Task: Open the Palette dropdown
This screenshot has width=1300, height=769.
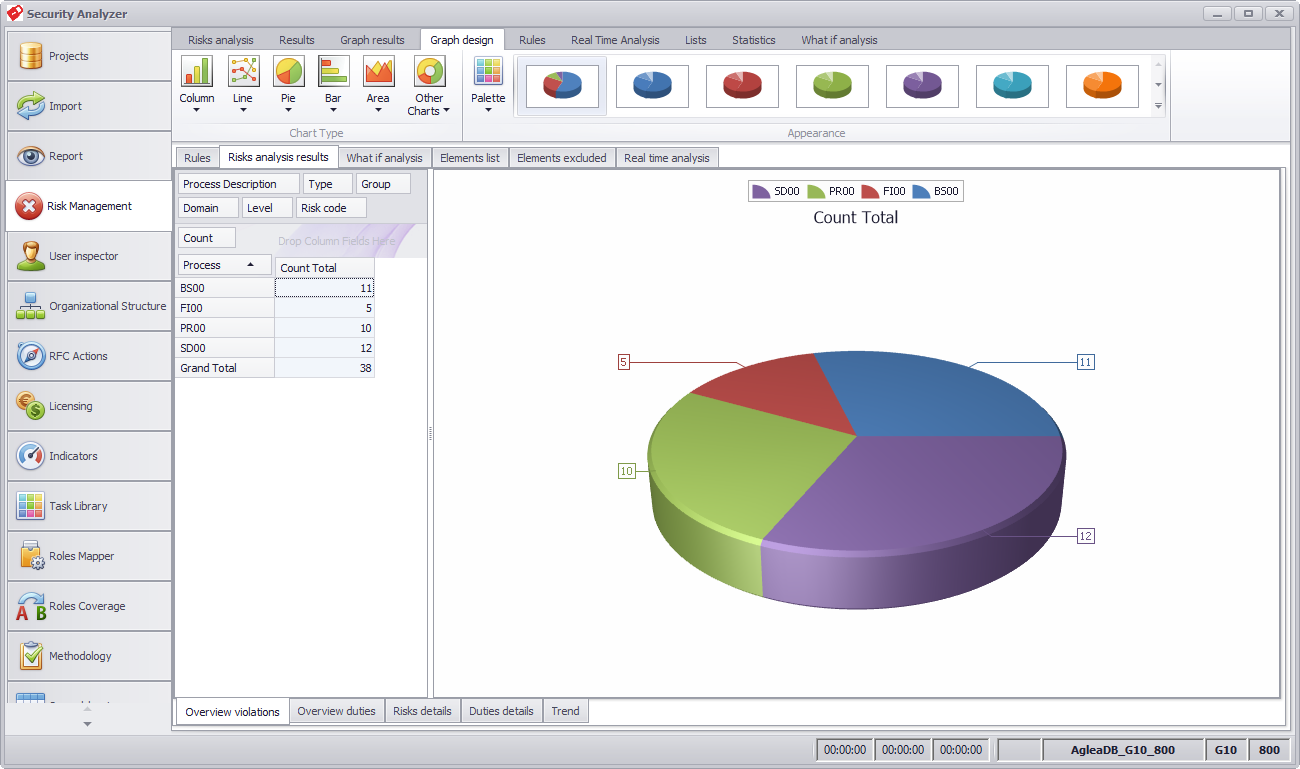Action: point(488,85)
